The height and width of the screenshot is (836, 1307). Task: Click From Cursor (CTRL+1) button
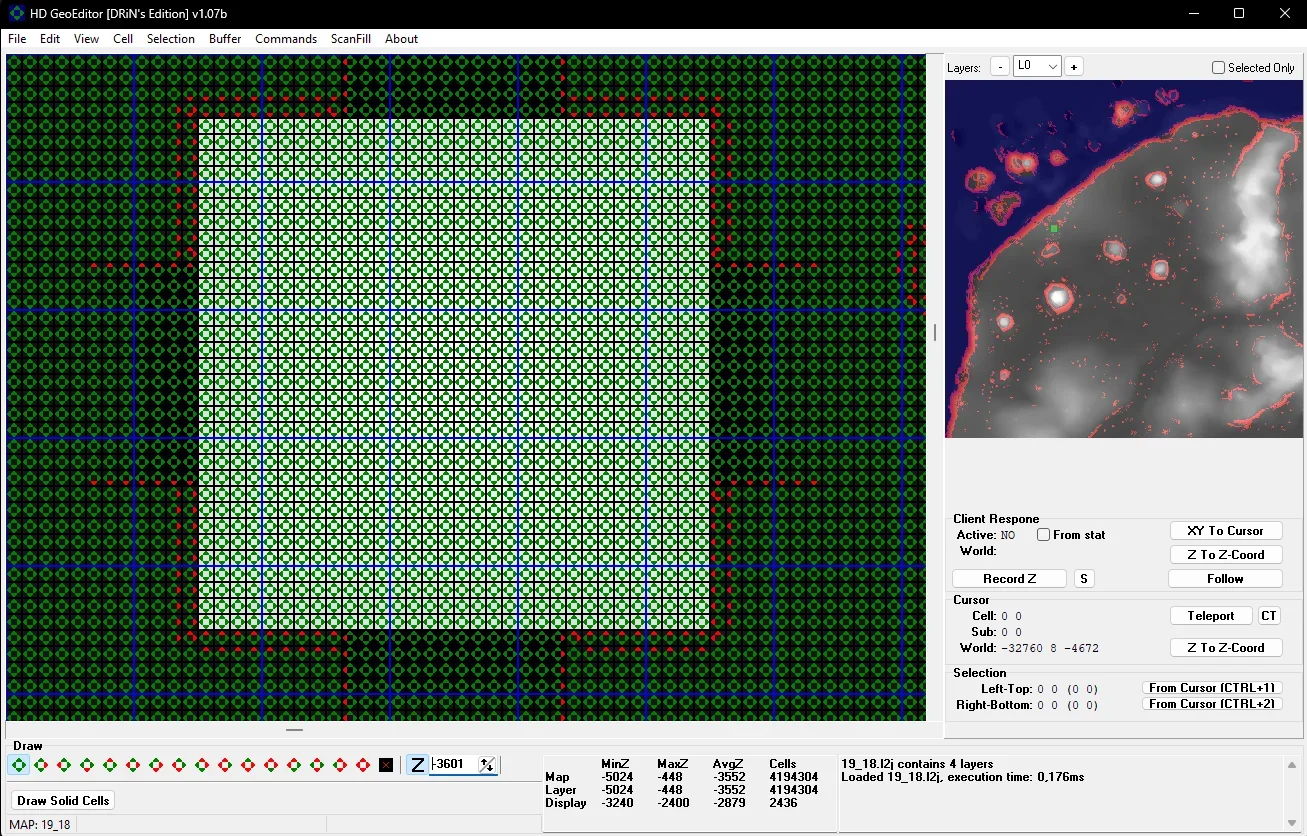click(1212, 688)
